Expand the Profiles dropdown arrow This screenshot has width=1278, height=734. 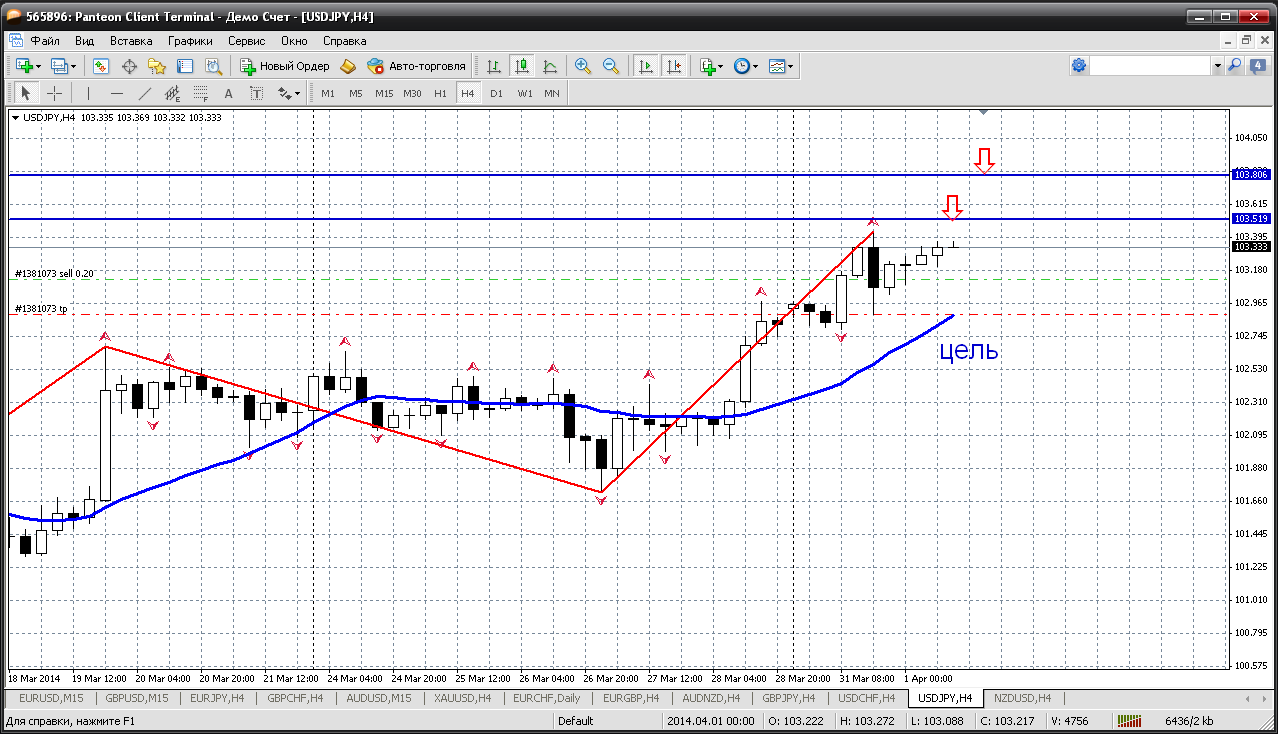[75, 66]
